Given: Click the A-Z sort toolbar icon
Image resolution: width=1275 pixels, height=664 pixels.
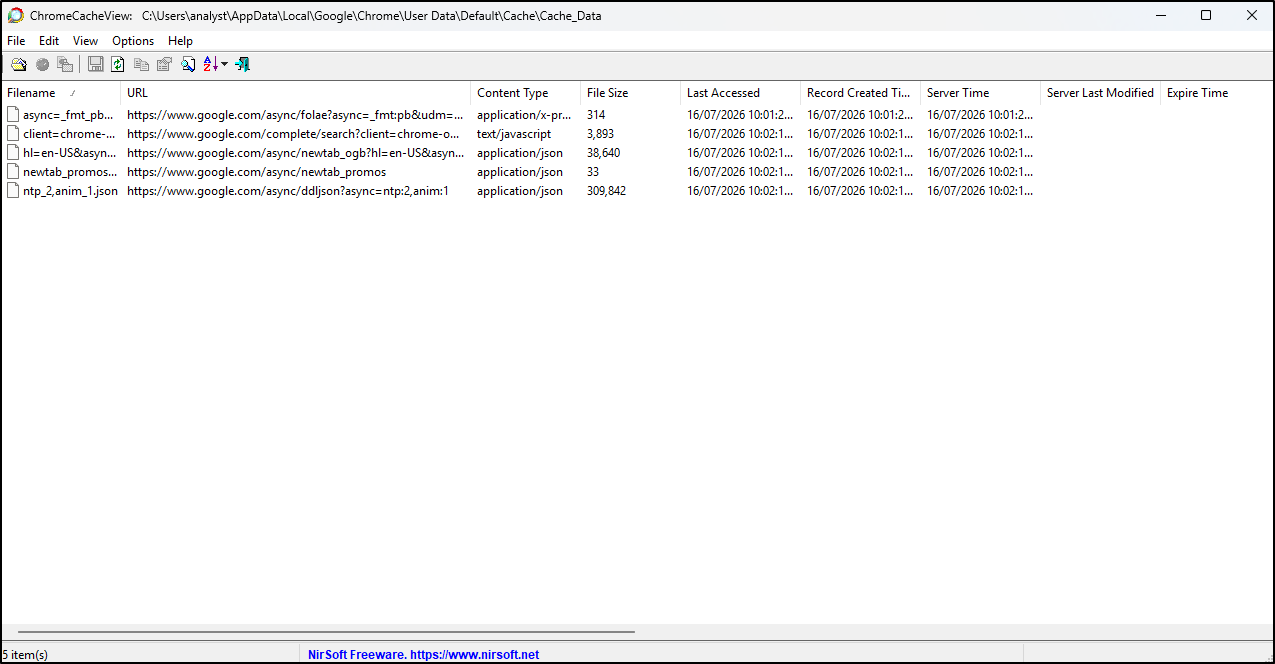Looking at the screenshot, I should (x=211, y=64).
